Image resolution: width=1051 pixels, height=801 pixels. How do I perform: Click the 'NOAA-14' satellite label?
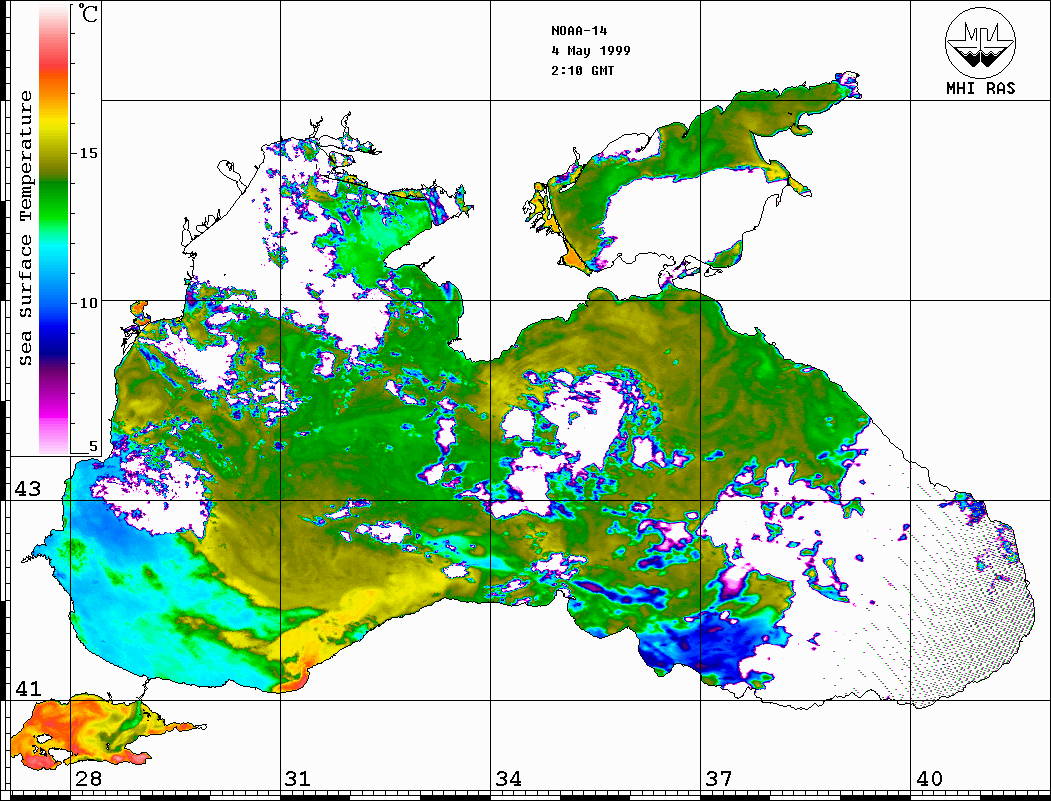click(x=579, y=31)
